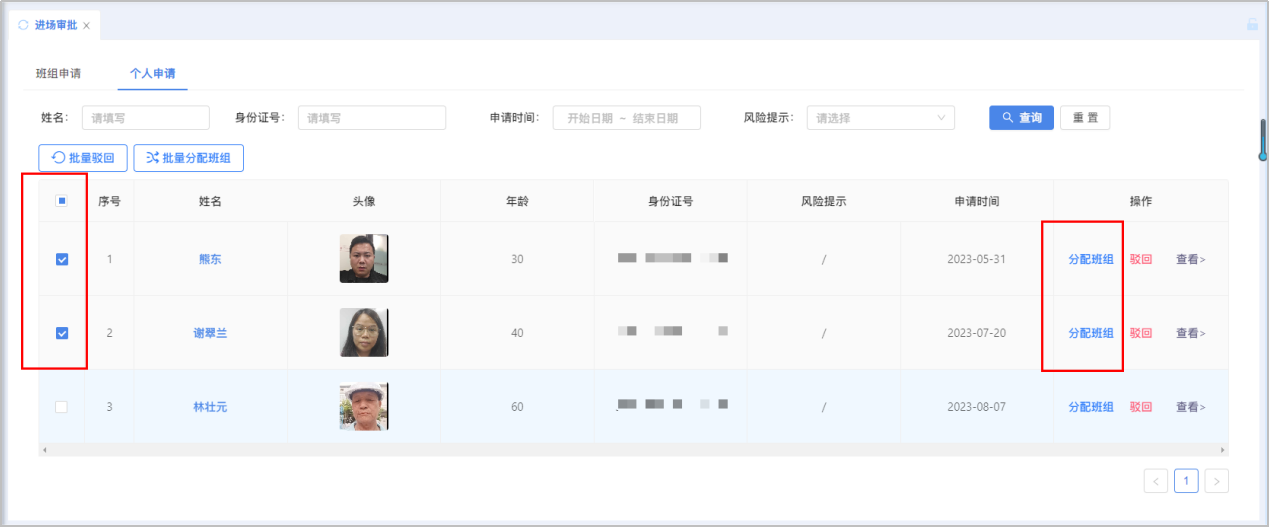Click the refresh icon on 进场审批 tab
Image resolution: width=1271 pixels, height=529 pixels.
pyautogui.click(x=24, y=25)
